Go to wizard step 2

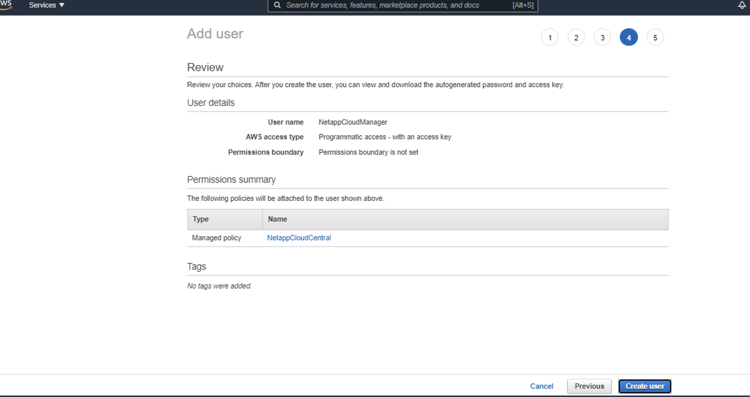(576, 37)
